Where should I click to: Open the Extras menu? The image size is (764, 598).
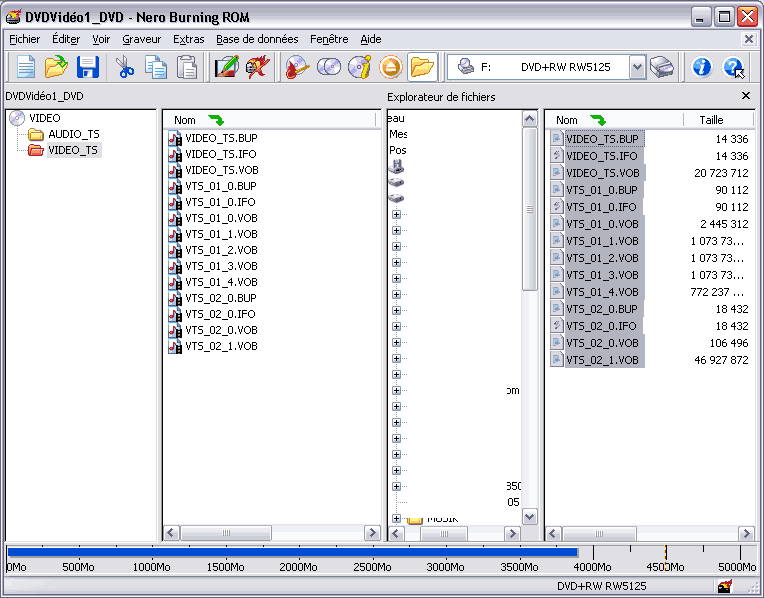click(189, 39)
